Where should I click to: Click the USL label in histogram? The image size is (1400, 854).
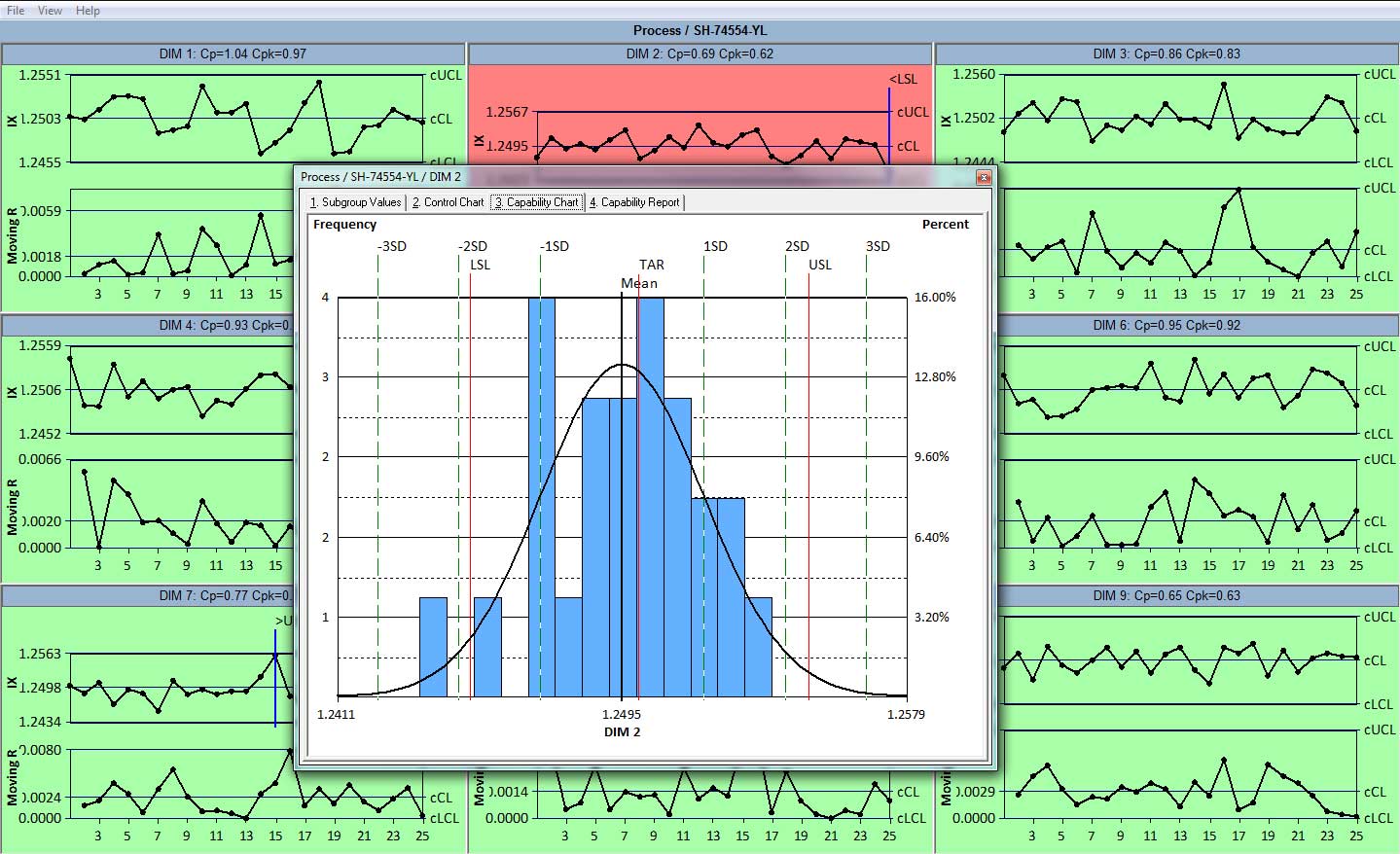click(820, 265)
